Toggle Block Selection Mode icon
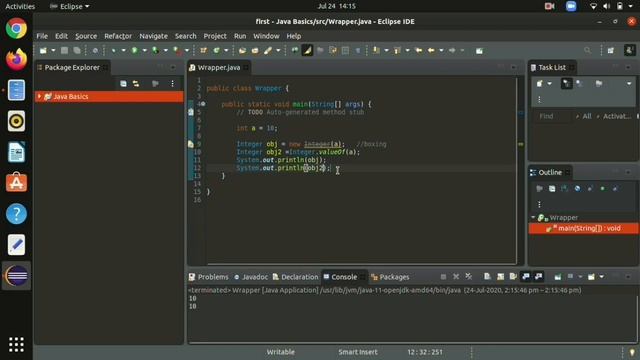 345,51
